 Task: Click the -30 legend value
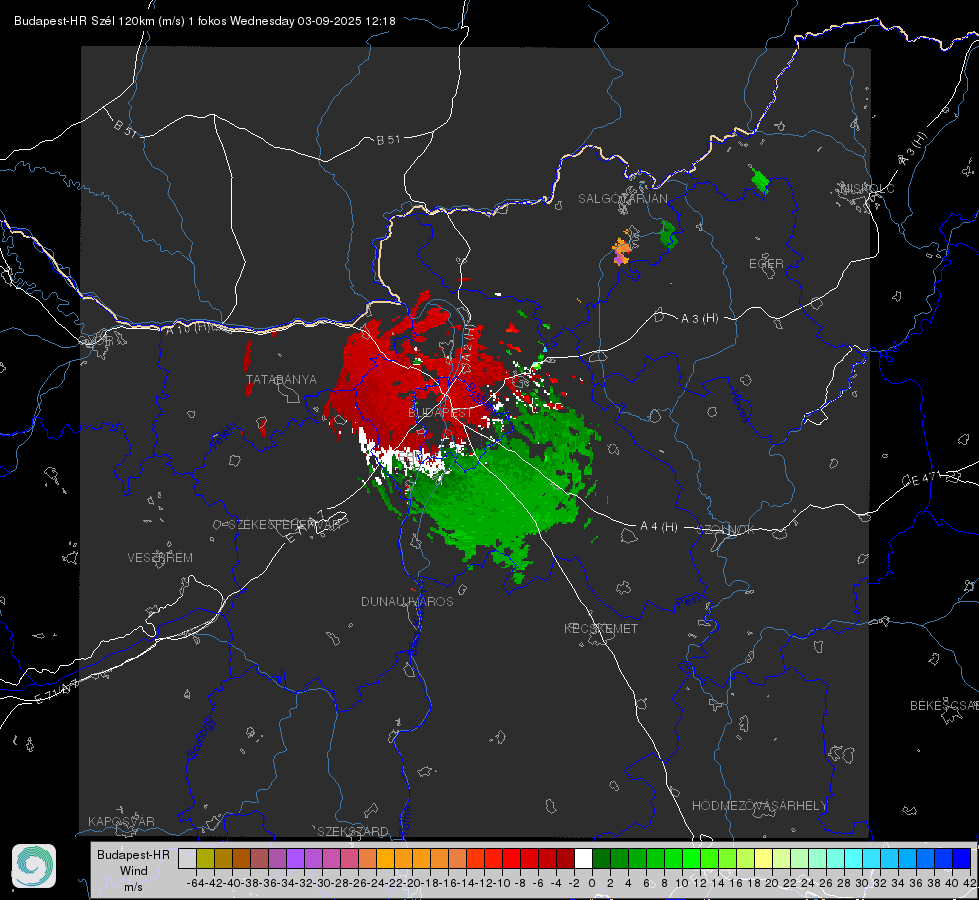point(322,883)
